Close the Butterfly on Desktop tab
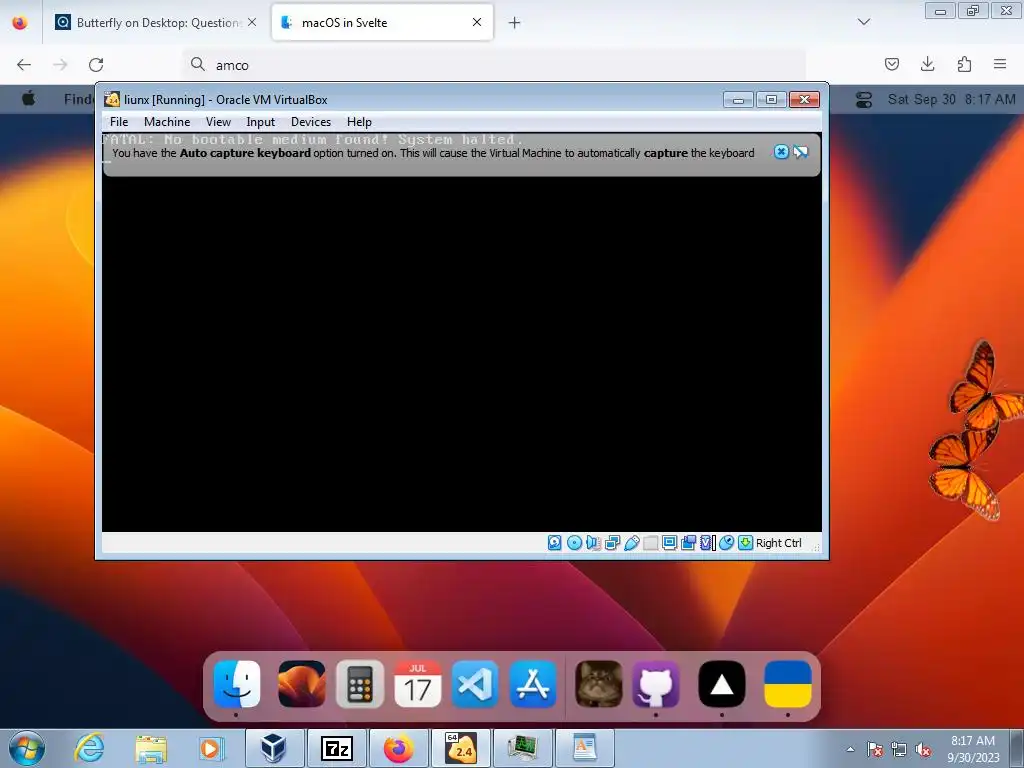Screen dimensions: 1024x768 252,22
